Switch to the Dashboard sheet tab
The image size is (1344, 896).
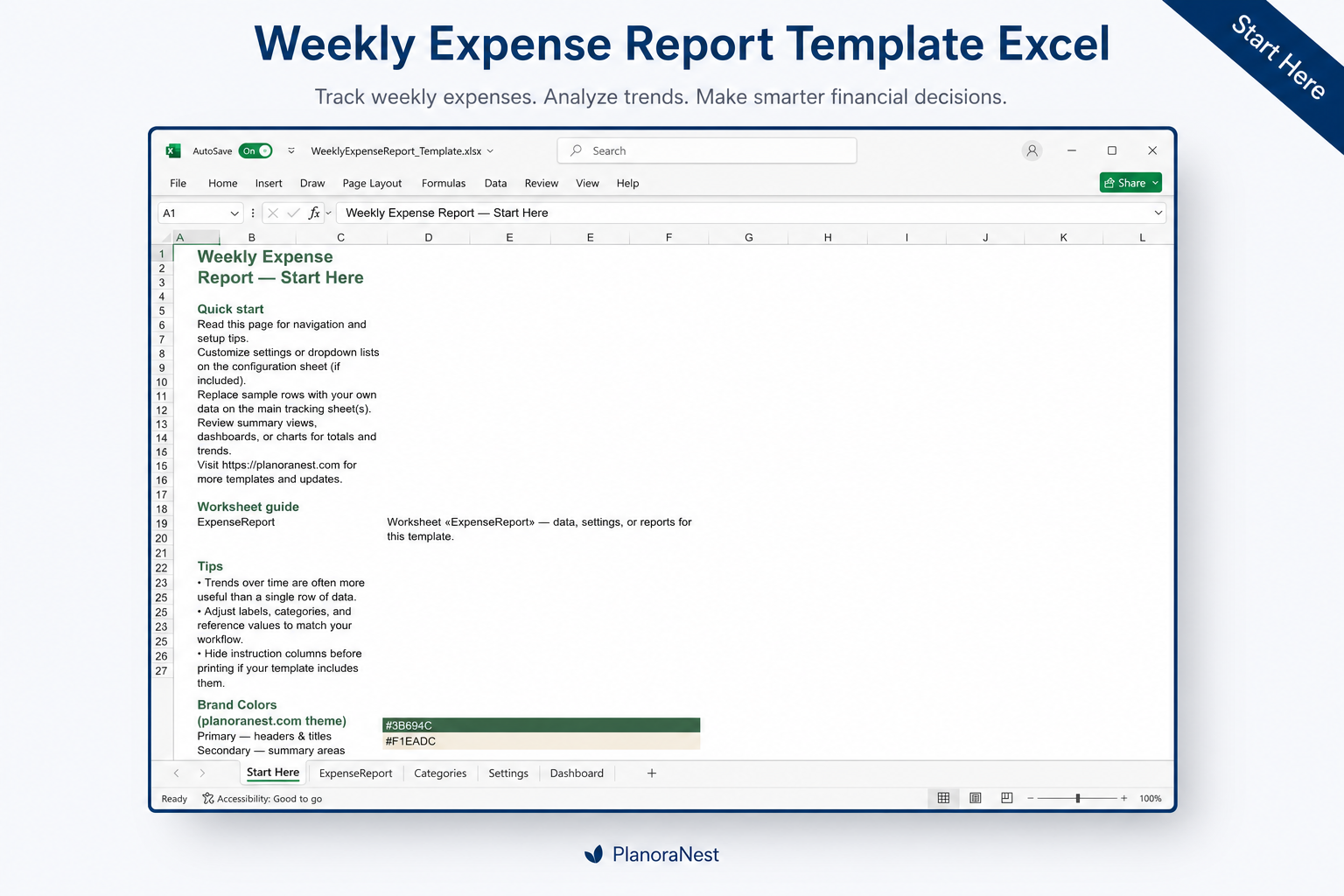pyautogui.click(x=577, y=773)
